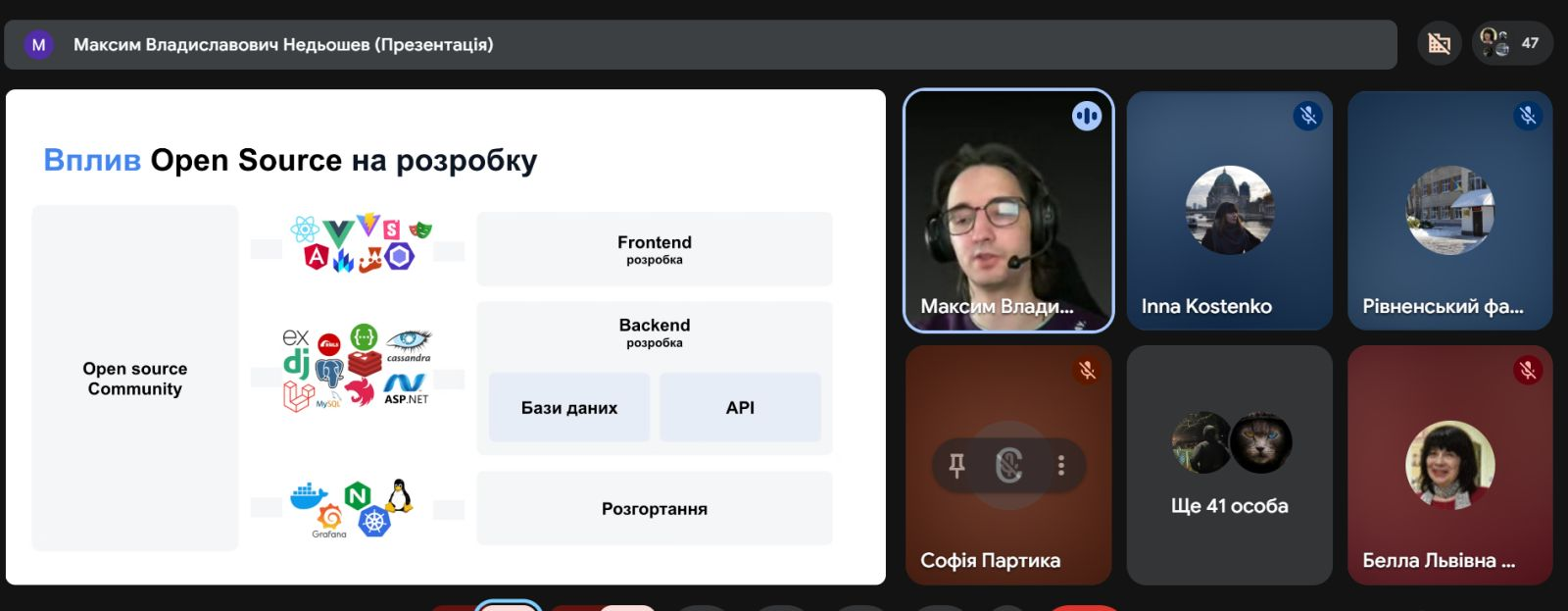Click Белла Львівна's profile photo

click(1449, 465)
